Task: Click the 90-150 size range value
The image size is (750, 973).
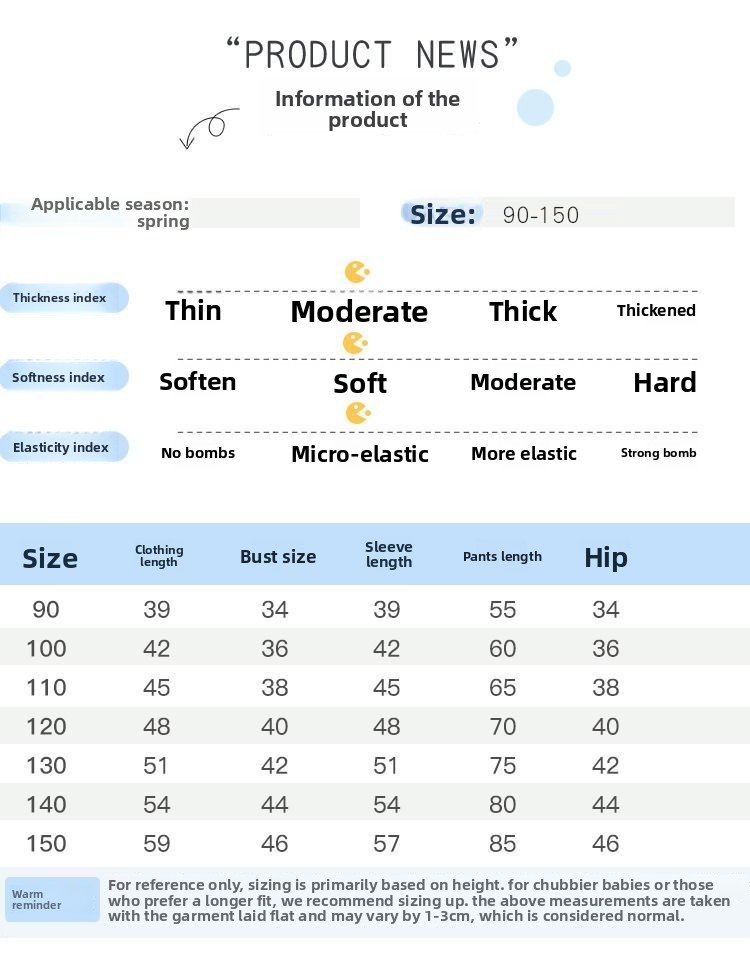Action: (541, 214)
